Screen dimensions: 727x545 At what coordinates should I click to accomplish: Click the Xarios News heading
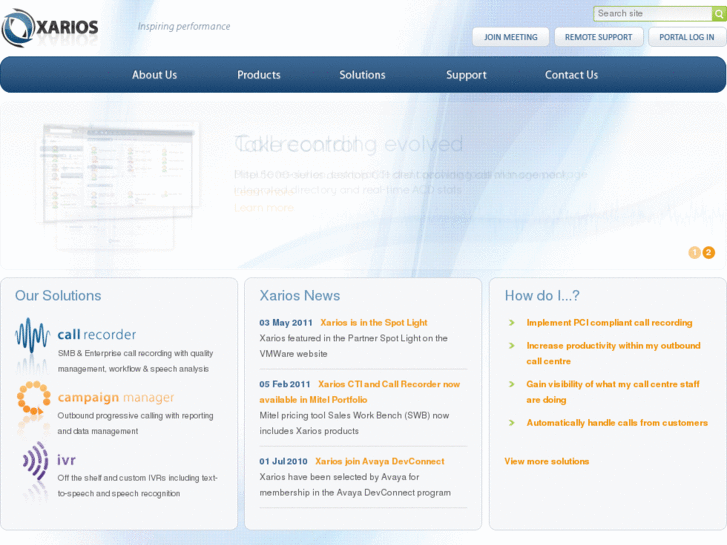click(300, 295)
